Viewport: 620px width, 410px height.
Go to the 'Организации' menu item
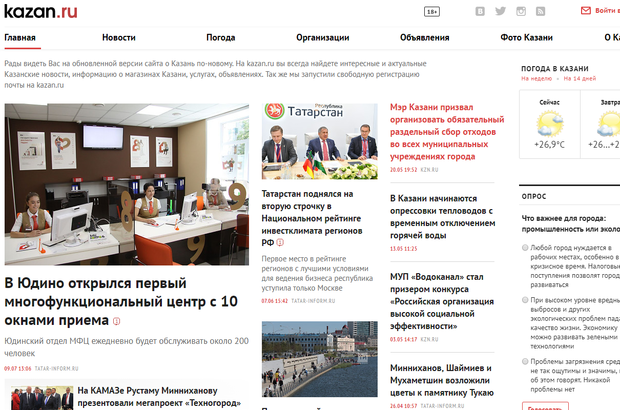coord(322,37)
